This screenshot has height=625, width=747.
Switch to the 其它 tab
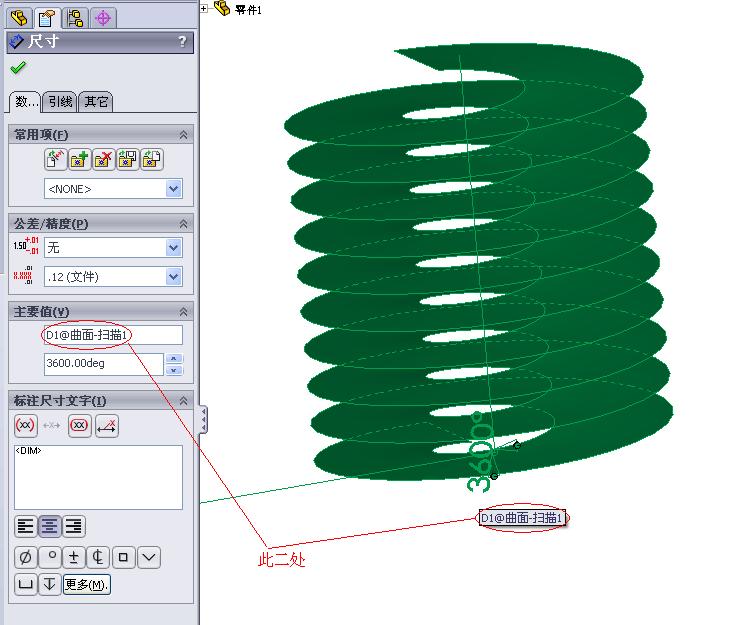(96, 101)
